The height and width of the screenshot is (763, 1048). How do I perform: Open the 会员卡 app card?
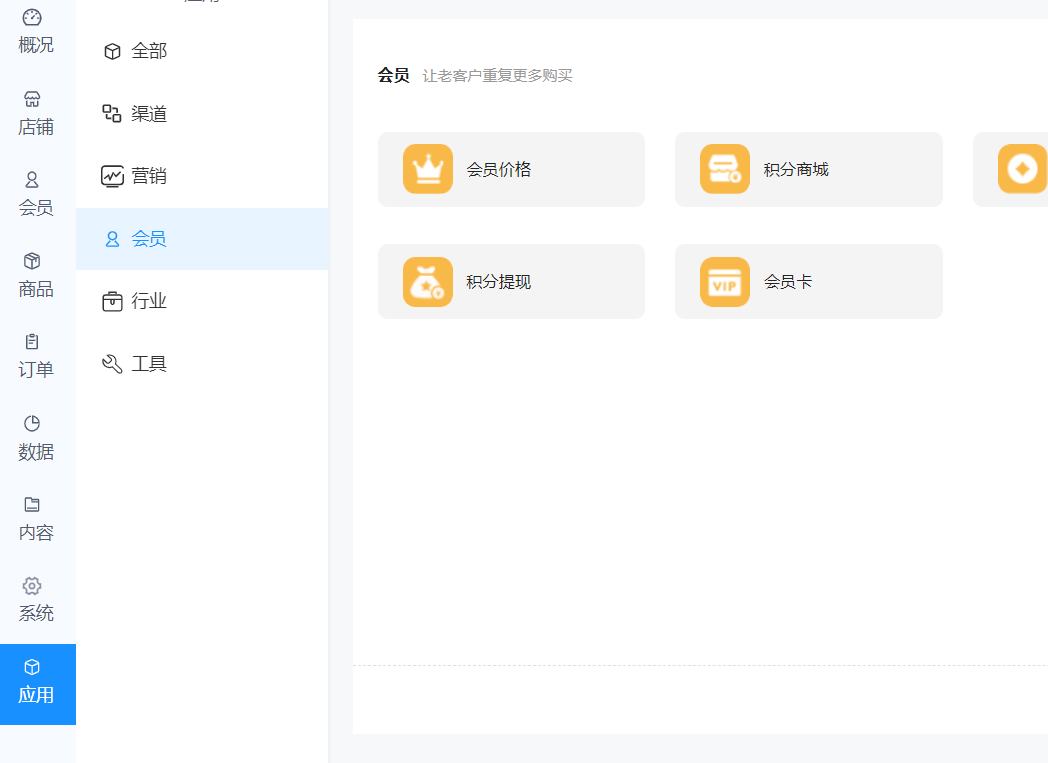point(808,282)
